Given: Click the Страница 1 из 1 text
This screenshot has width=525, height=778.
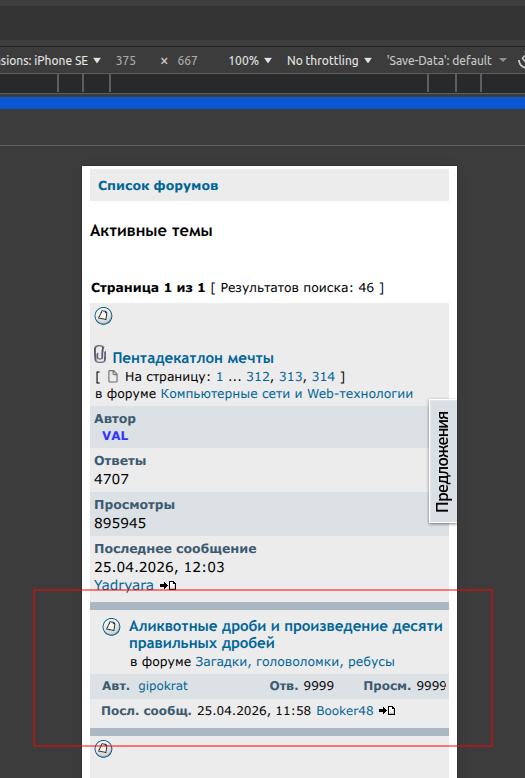Looking at the screenshot, I should [x=148, y=288].
